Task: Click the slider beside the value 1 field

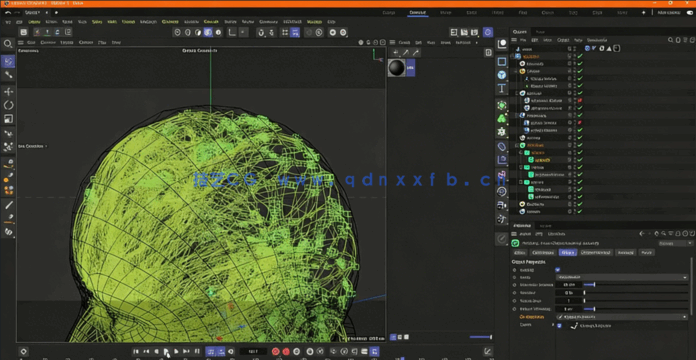Action: coord(636,301)
